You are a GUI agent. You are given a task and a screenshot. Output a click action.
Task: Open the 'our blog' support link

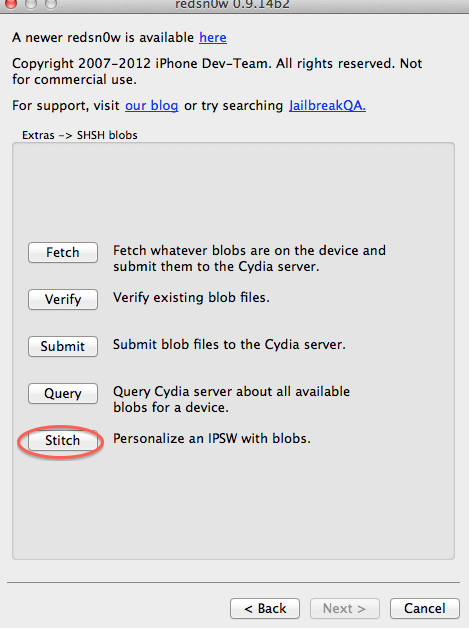[151, 105]
